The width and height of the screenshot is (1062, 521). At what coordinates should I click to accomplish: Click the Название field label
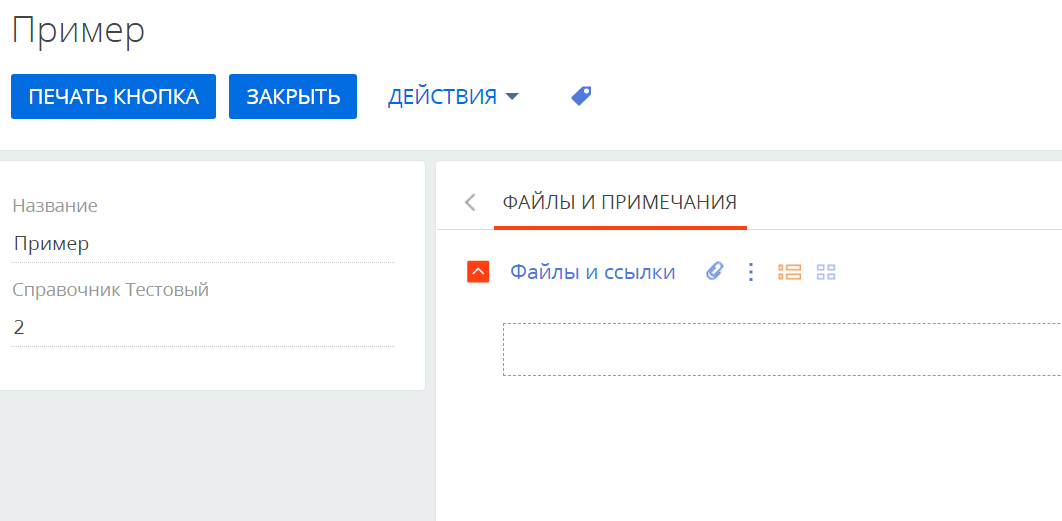click(55, 206)
